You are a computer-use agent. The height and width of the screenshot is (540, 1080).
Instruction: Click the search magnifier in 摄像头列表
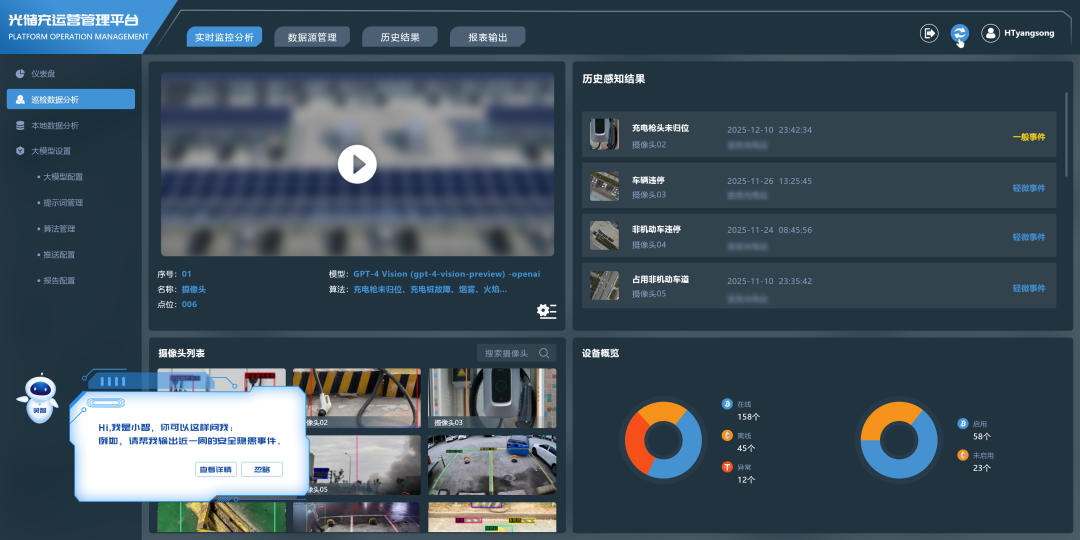pos(544,353)
